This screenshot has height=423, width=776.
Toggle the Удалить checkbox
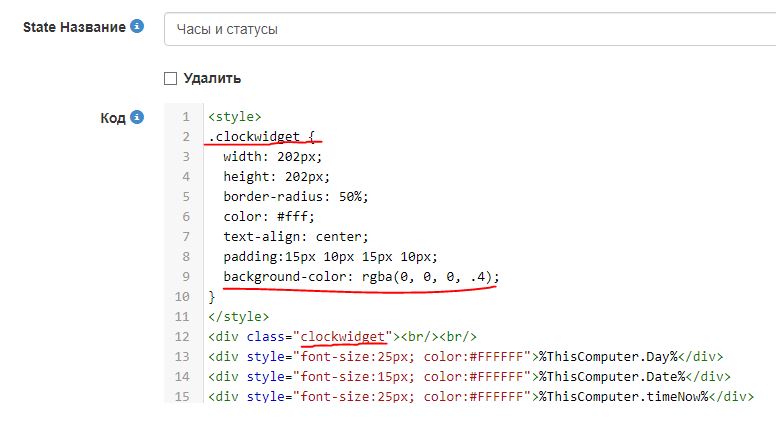(170, 78)
